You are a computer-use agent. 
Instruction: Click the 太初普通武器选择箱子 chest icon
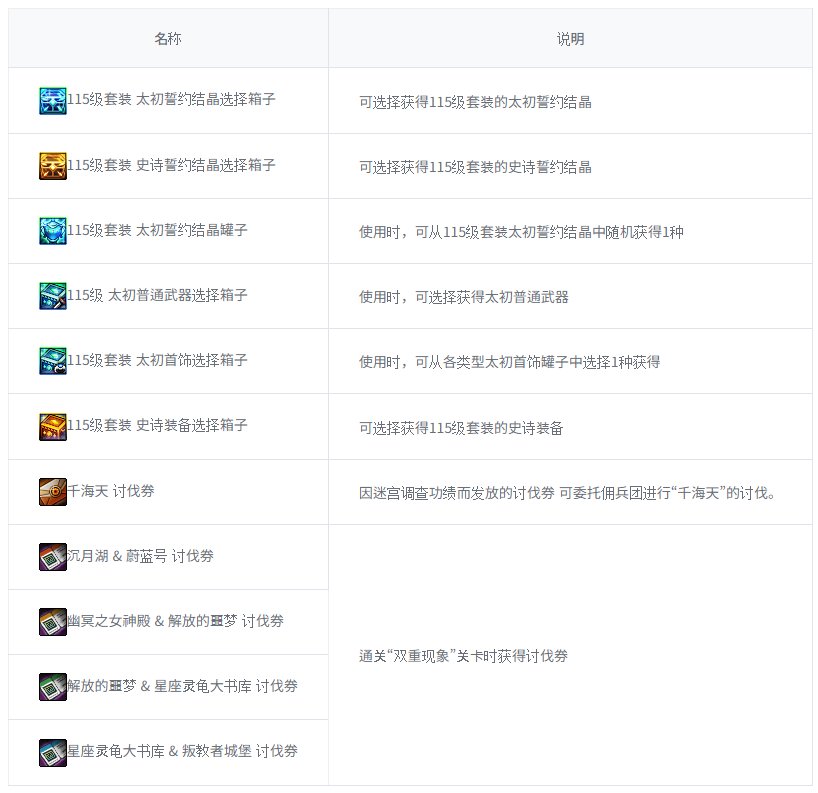(53, 296)
